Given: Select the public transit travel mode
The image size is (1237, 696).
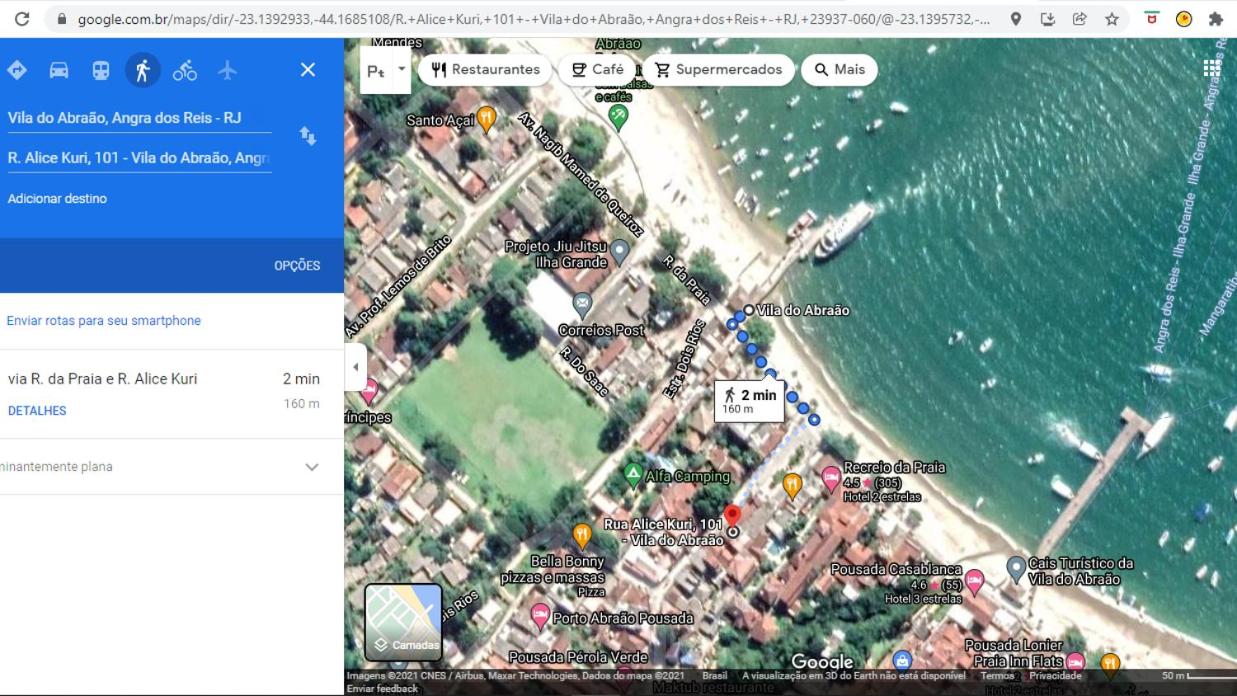Looking at the screenshot, I should pyautogui.click(x=101, y=70).
